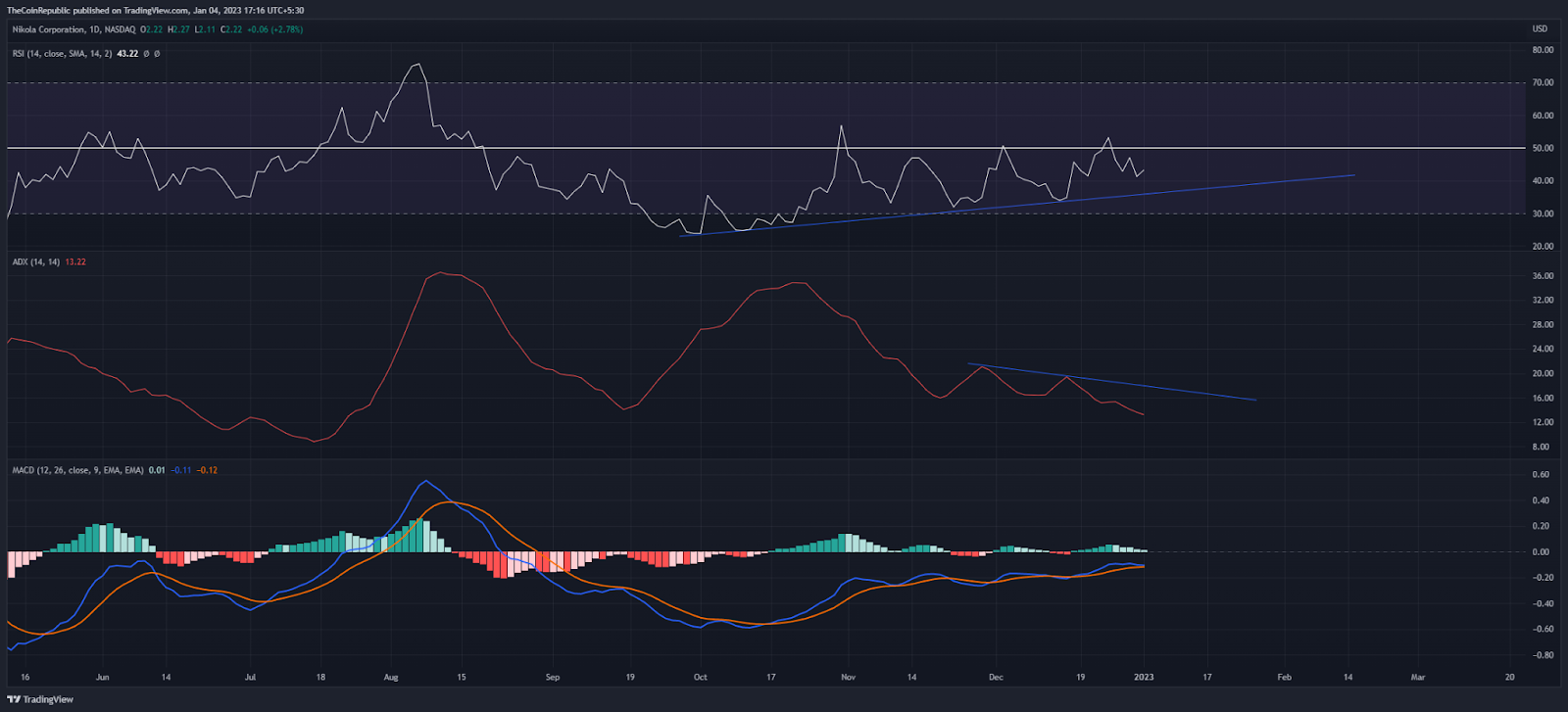Image resolution: width=1568 pixels, height=712 pixels.
Task: Click the 'Sep' date label on time axis
Action: pos(552,678)
